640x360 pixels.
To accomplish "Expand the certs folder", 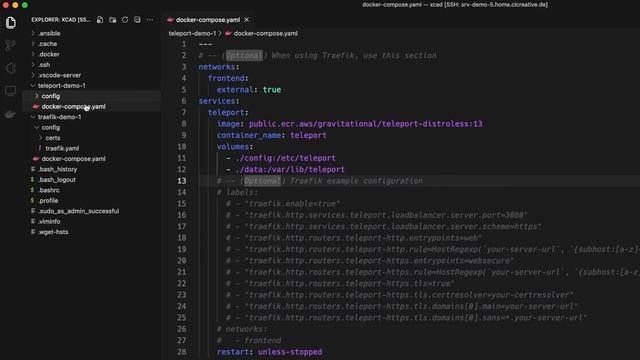I will coord(53,138).
